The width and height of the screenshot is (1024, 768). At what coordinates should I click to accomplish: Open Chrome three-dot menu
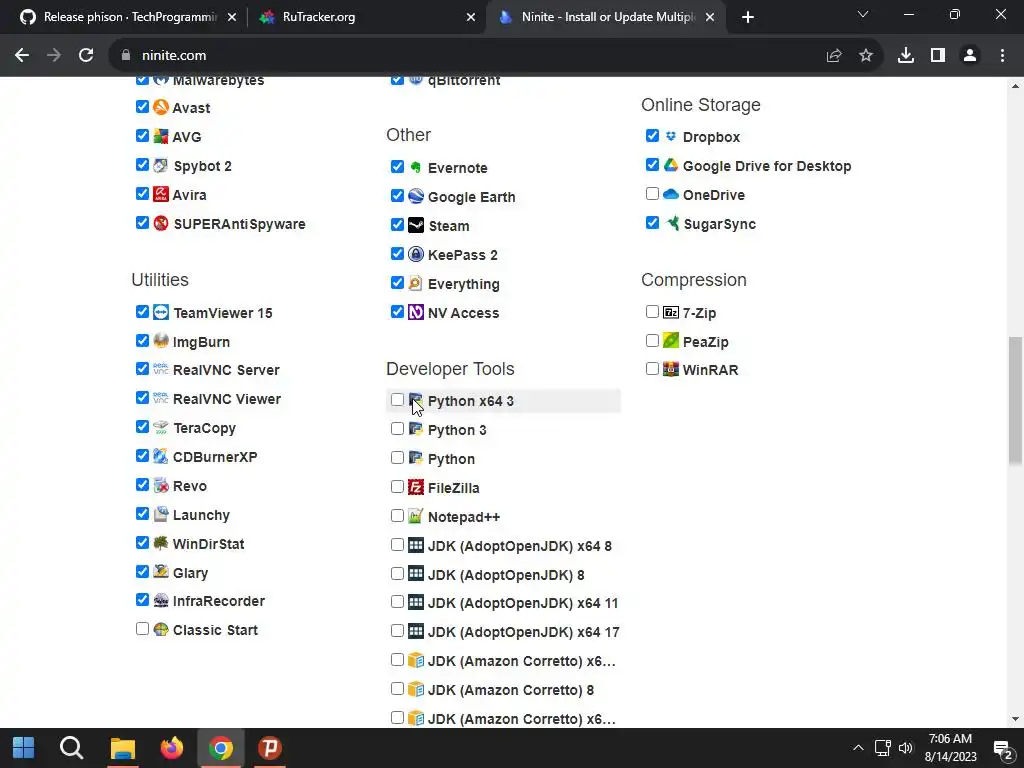1002,56
